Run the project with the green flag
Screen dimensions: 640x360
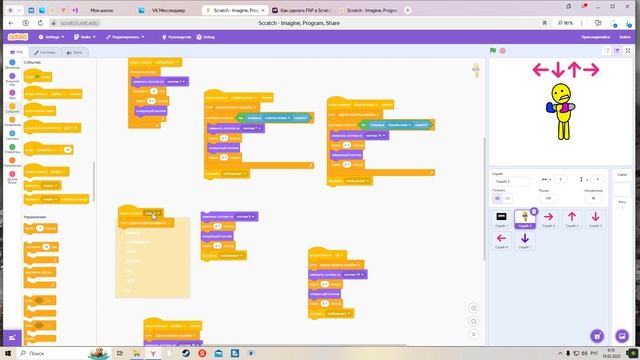[493, 51]
